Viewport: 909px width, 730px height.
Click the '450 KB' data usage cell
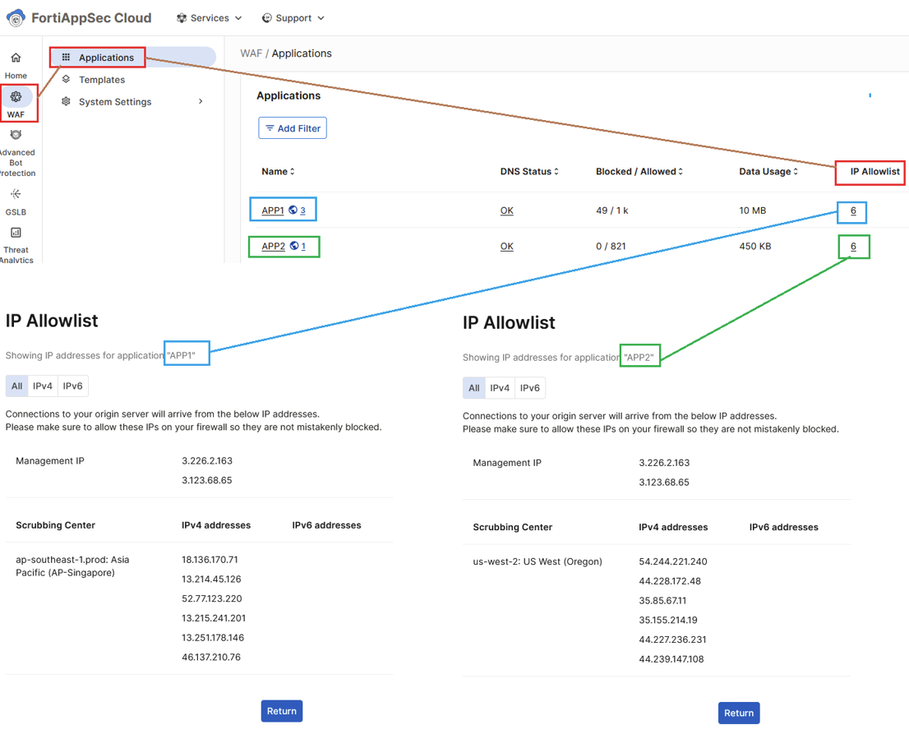click(755, 246)
